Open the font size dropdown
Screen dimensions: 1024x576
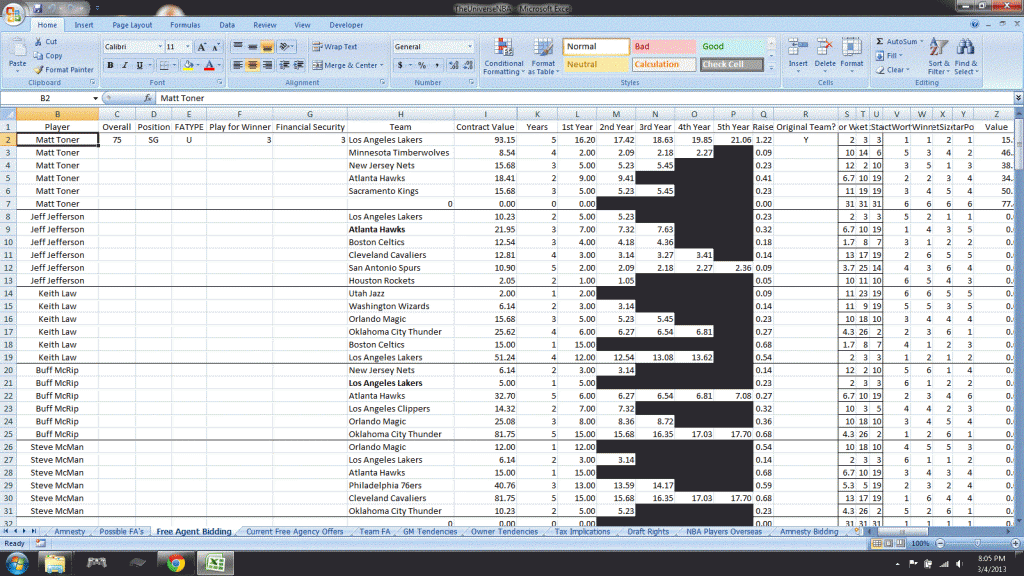pyautogui.click(x=188, y=47)
